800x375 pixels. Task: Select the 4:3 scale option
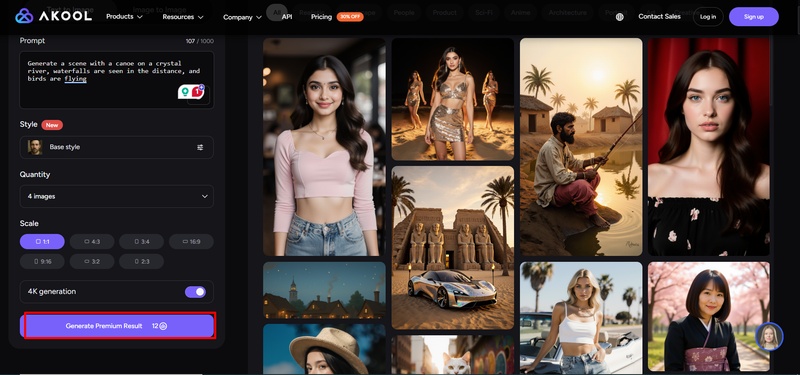point(92,241)
